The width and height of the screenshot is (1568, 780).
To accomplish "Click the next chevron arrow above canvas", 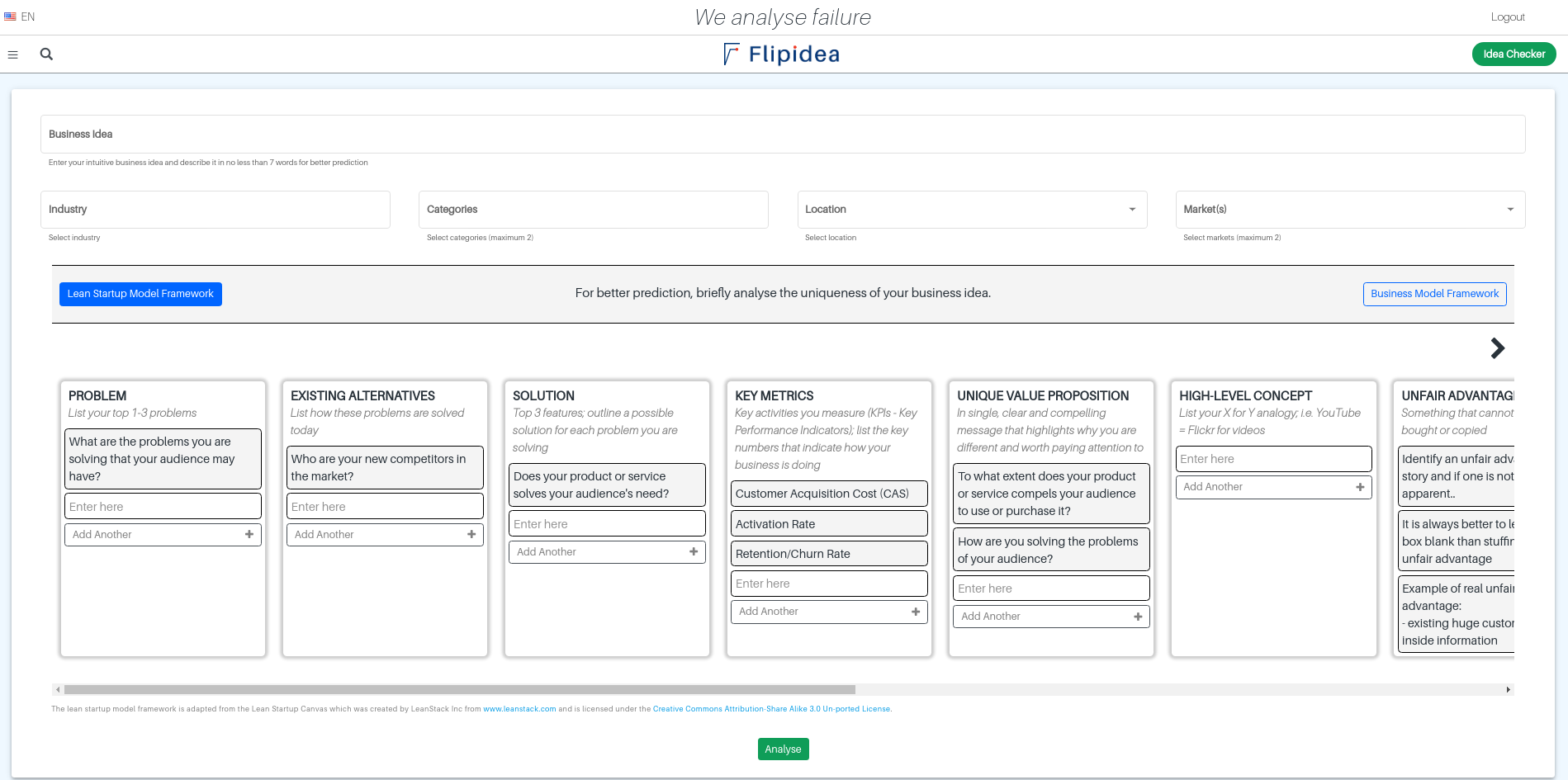I will 1497,348.
